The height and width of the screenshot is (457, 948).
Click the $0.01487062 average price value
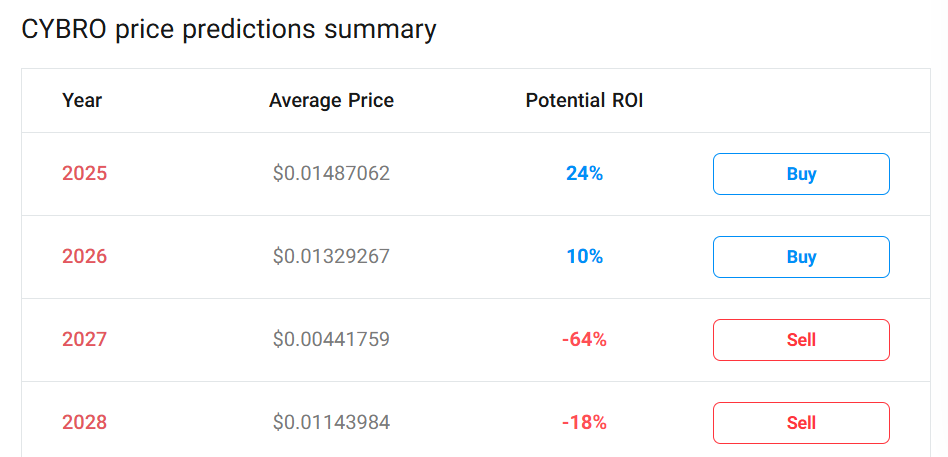point(331,174)
